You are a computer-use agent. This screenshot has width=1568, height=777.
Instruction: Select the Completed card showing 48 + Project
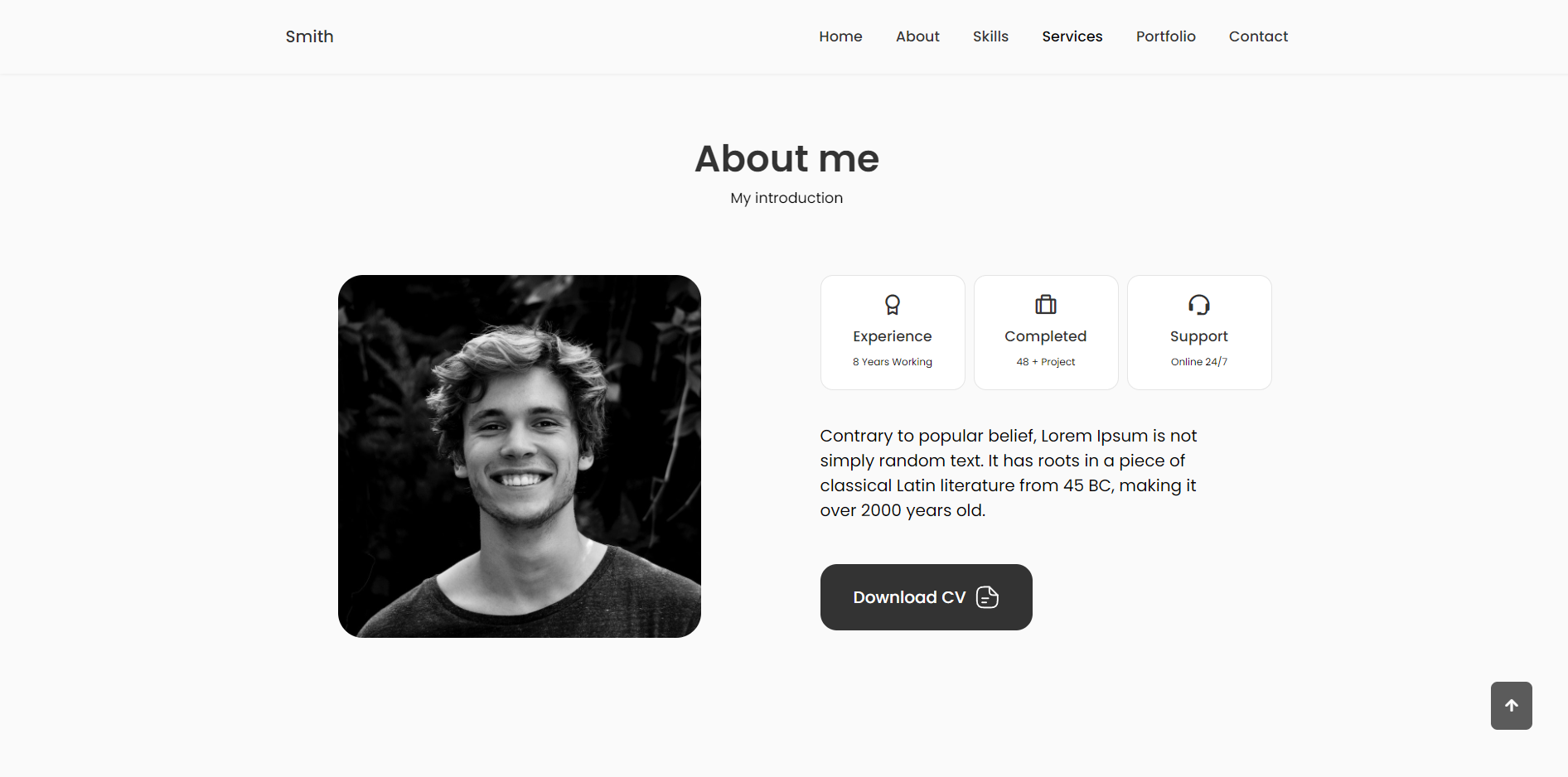pyautogui.click(x=1046, y=332)
